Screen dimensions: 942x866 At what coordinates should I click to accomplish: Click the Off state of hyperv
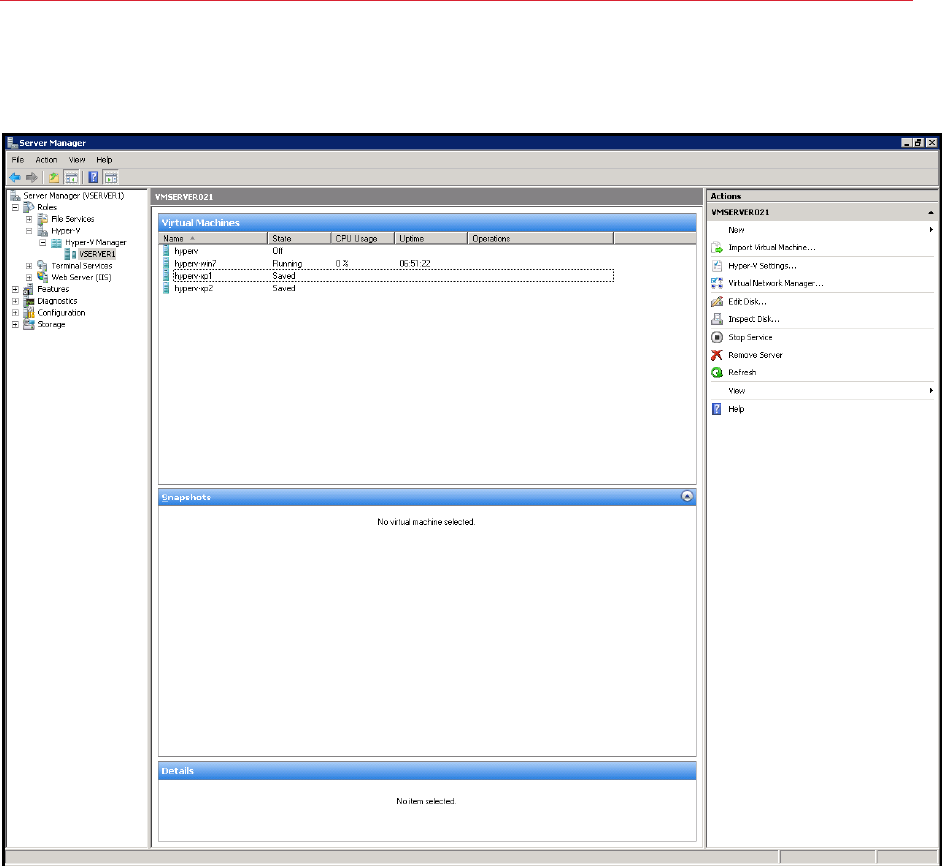point(278,251)
